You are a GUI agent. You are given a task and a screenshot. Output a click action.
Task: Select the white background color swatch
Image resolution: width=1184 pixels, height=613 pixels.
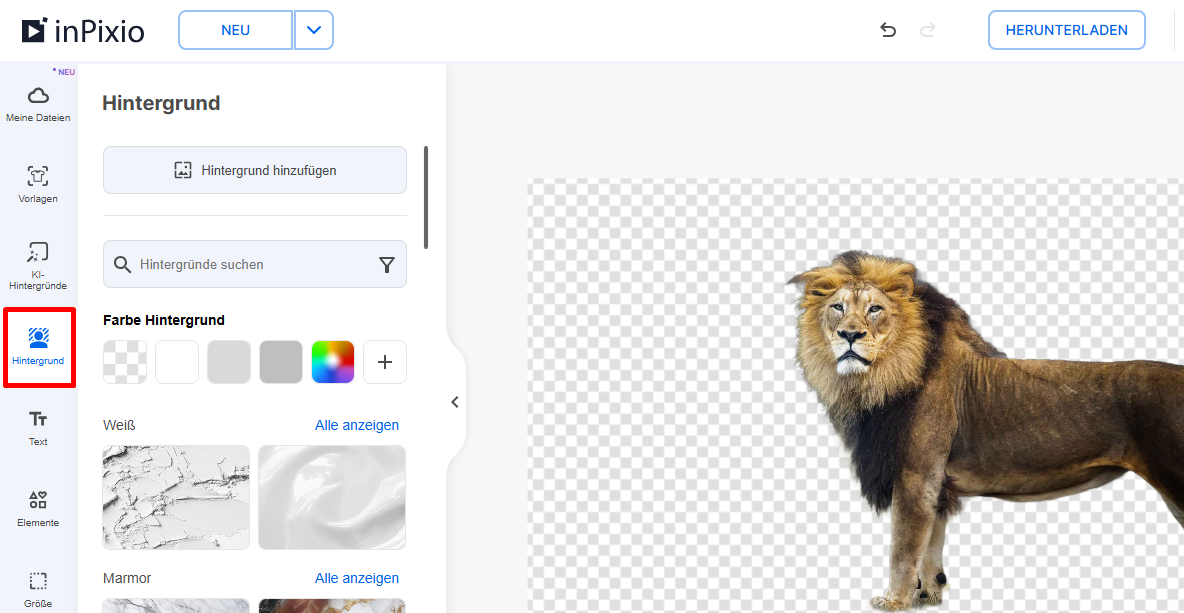click(177, 362)
